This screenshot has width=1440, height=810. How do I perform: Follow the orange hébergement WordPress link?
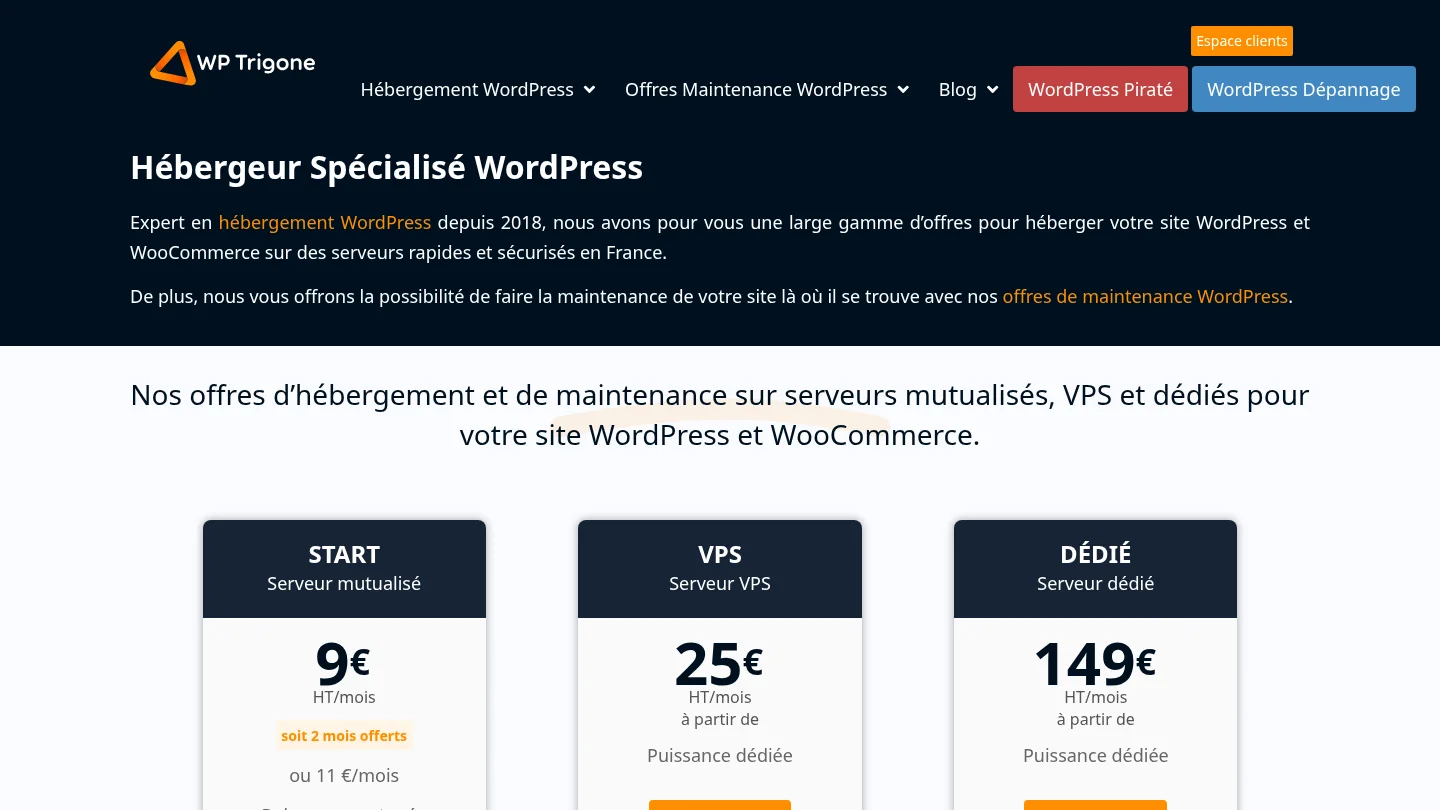pyautogui.click(x=325, y=222)
